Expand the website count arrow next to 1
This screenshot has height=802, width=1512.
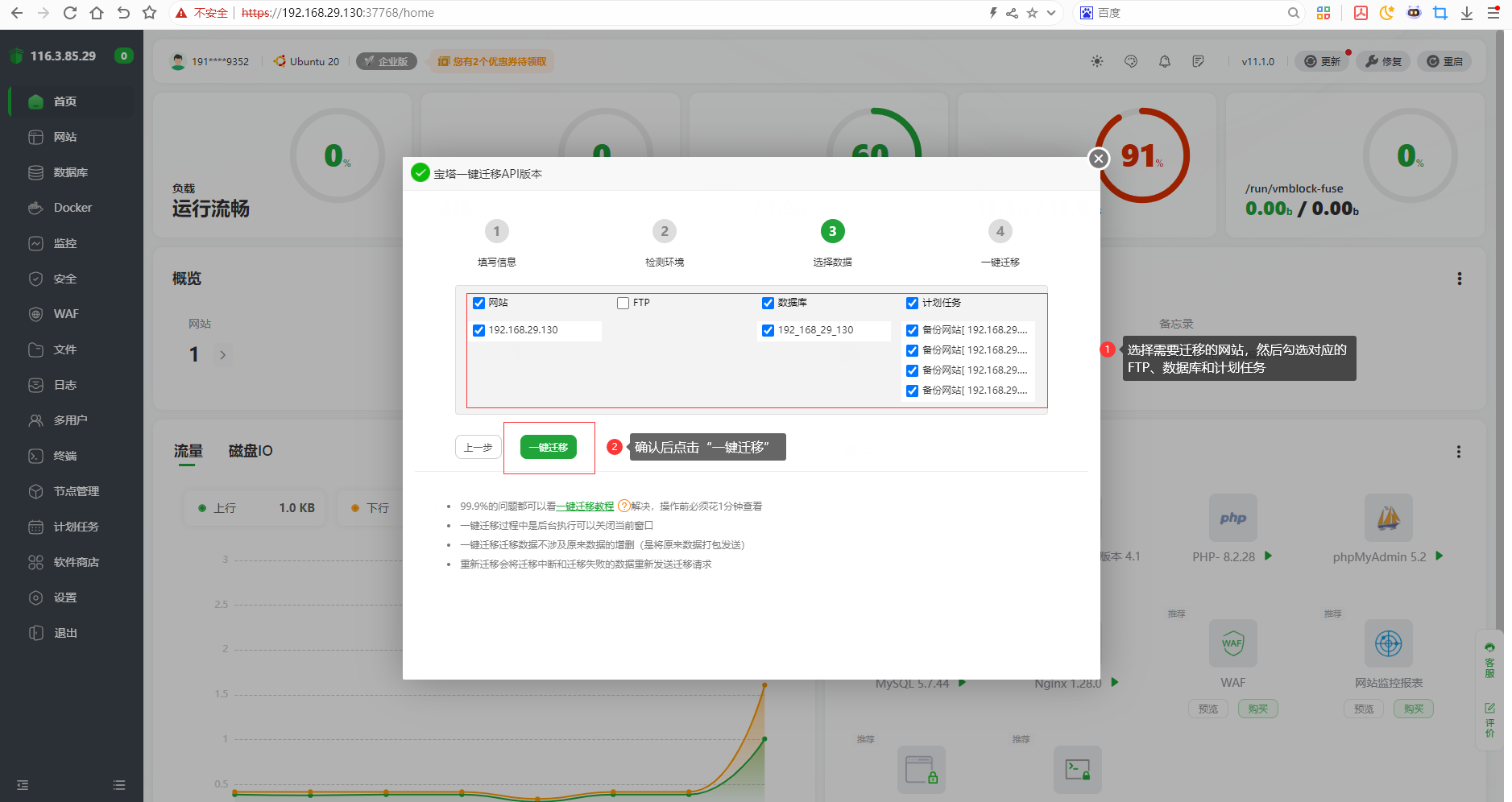223,354
